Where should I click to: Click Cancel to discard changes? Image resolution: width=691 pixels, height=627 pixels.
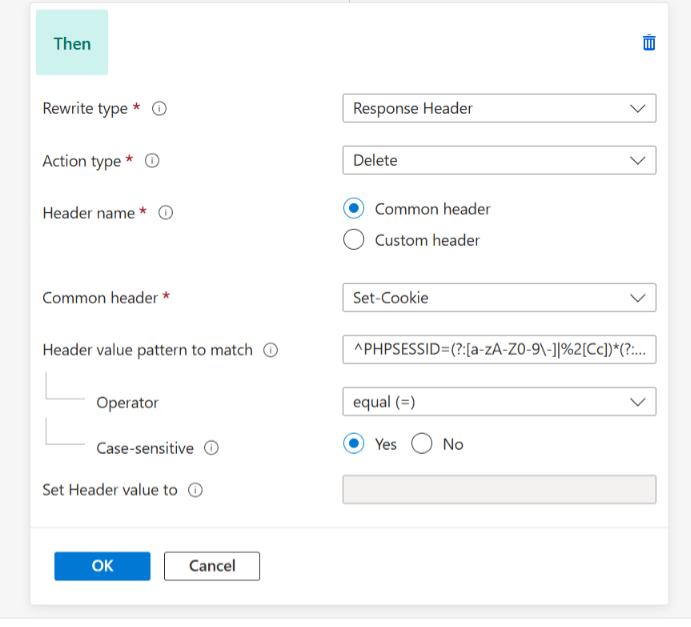(212, 566)
